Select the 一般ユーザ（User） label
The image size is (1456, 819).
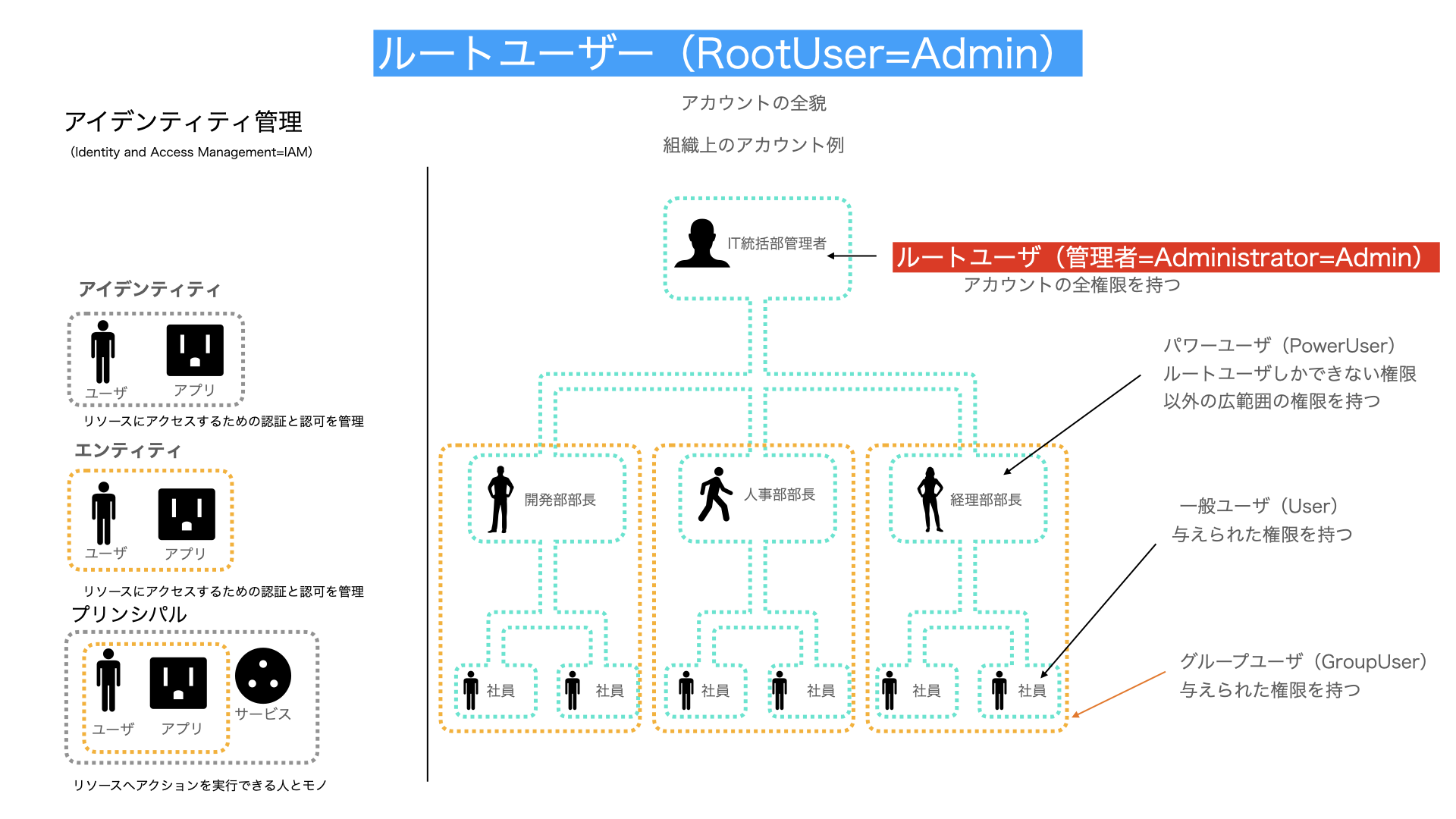pos(1260,507)
